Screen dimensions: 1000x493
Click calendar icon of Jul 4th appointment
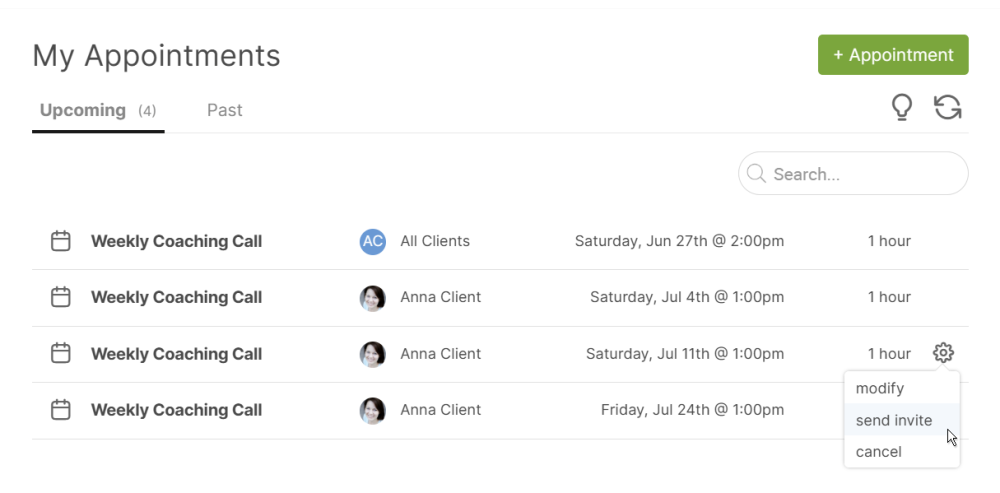[x=61, y=297]
